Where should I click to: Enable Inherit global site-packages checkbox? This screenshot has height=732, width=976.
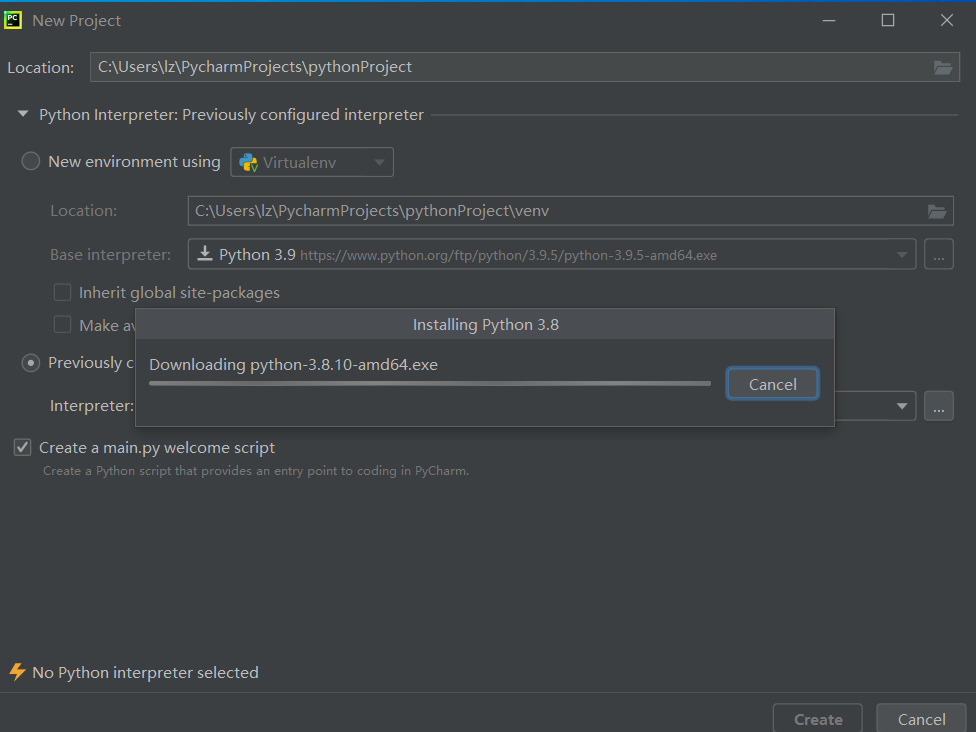[x=62, y=293]
